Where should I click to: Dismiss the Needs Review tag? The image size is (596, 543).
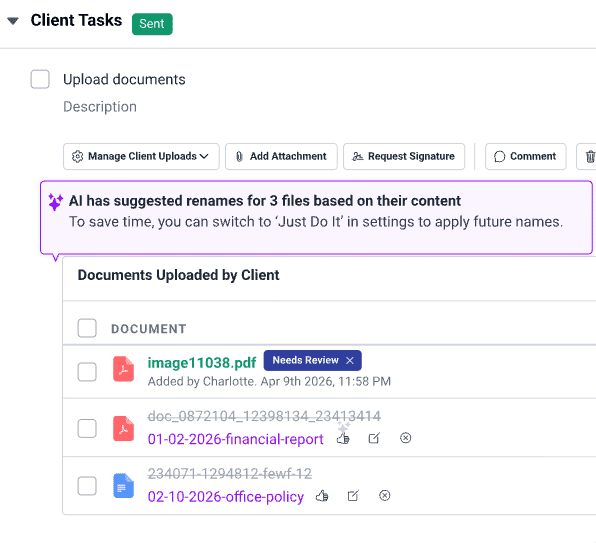[350, 360]
